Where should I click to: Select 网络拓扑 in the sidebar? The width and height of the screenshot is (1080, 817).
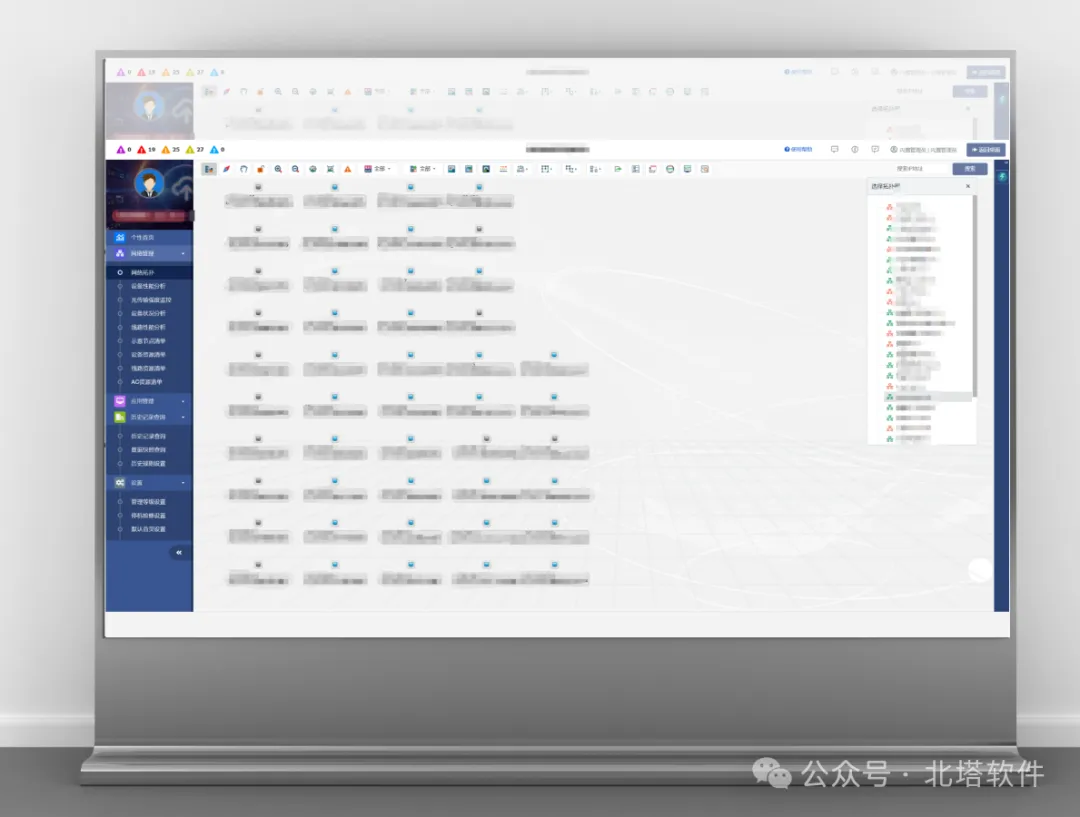(x=149, y=273)
